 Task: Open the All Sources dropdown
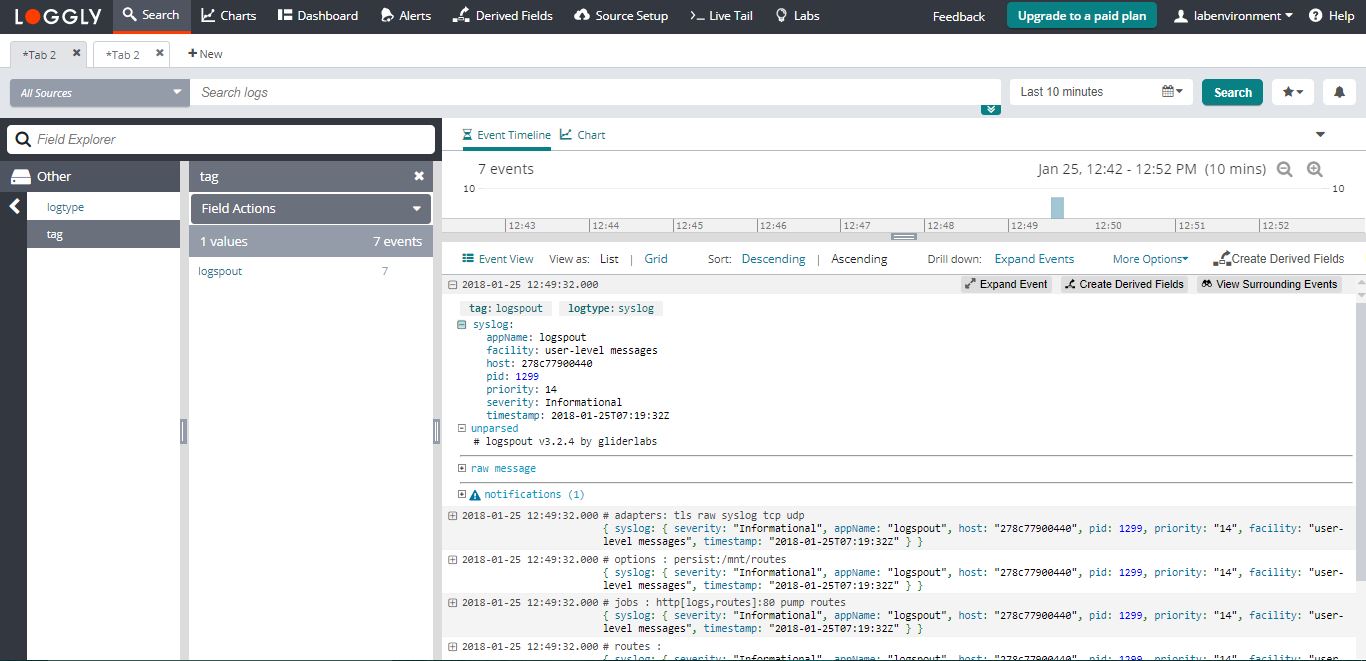(99, 93)
